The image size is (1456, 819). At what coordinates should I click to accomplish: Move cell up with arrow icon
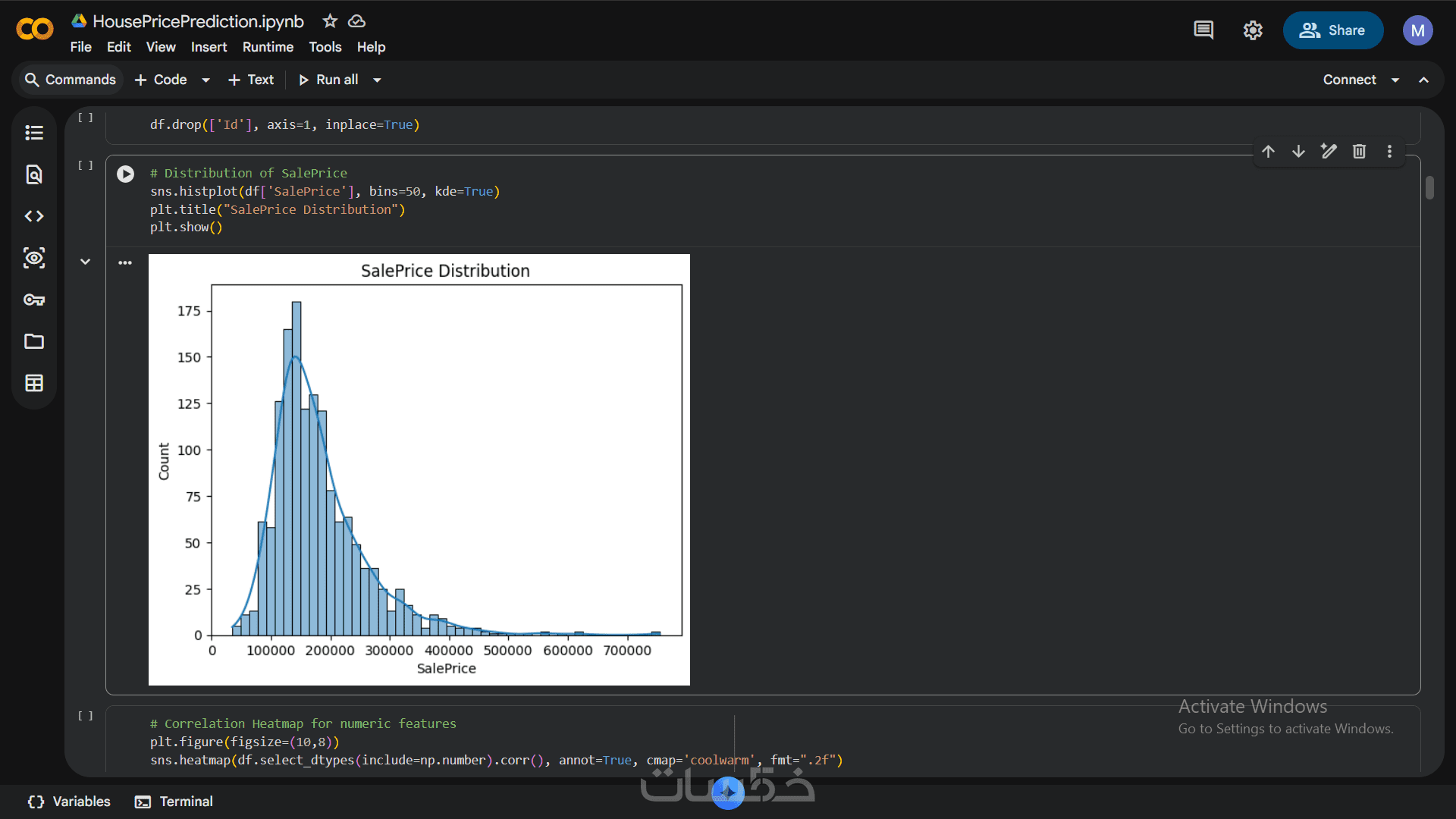pos(1268,152)
